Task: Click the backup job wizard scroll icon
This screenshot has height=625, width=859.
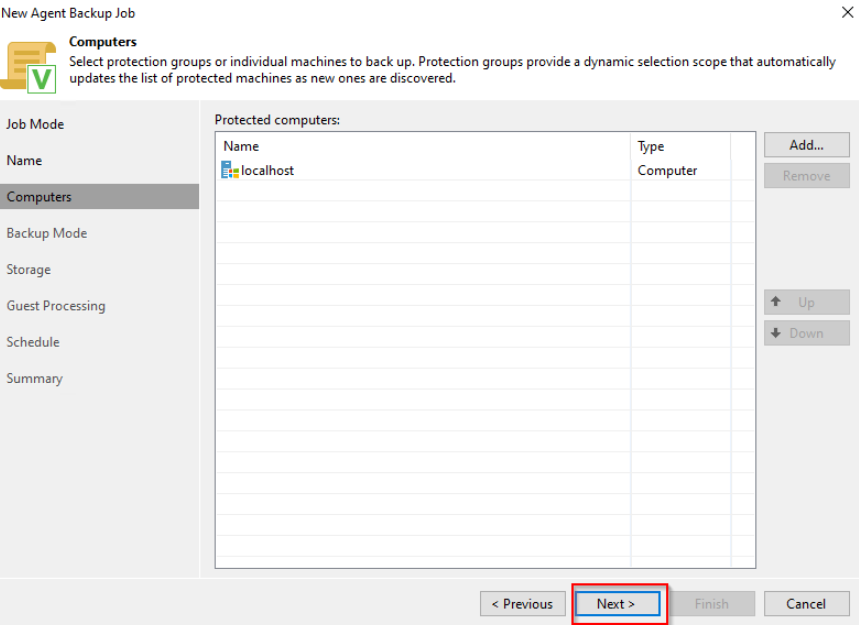Action: click(x=30, y=66)
